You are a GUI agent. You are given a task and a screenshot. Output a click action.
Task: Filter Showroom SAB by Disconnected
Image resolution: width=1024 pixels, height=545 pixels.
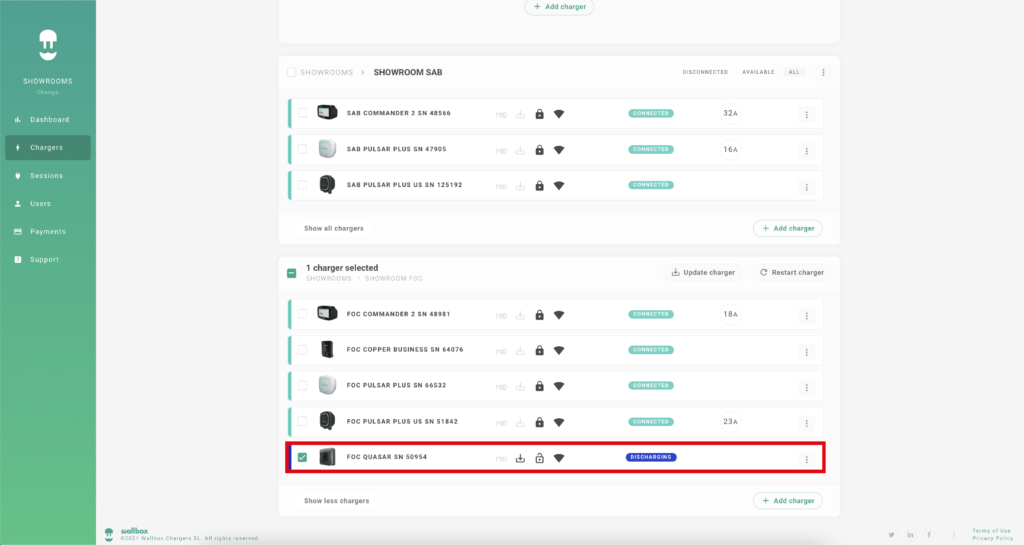tap(705, 72)
